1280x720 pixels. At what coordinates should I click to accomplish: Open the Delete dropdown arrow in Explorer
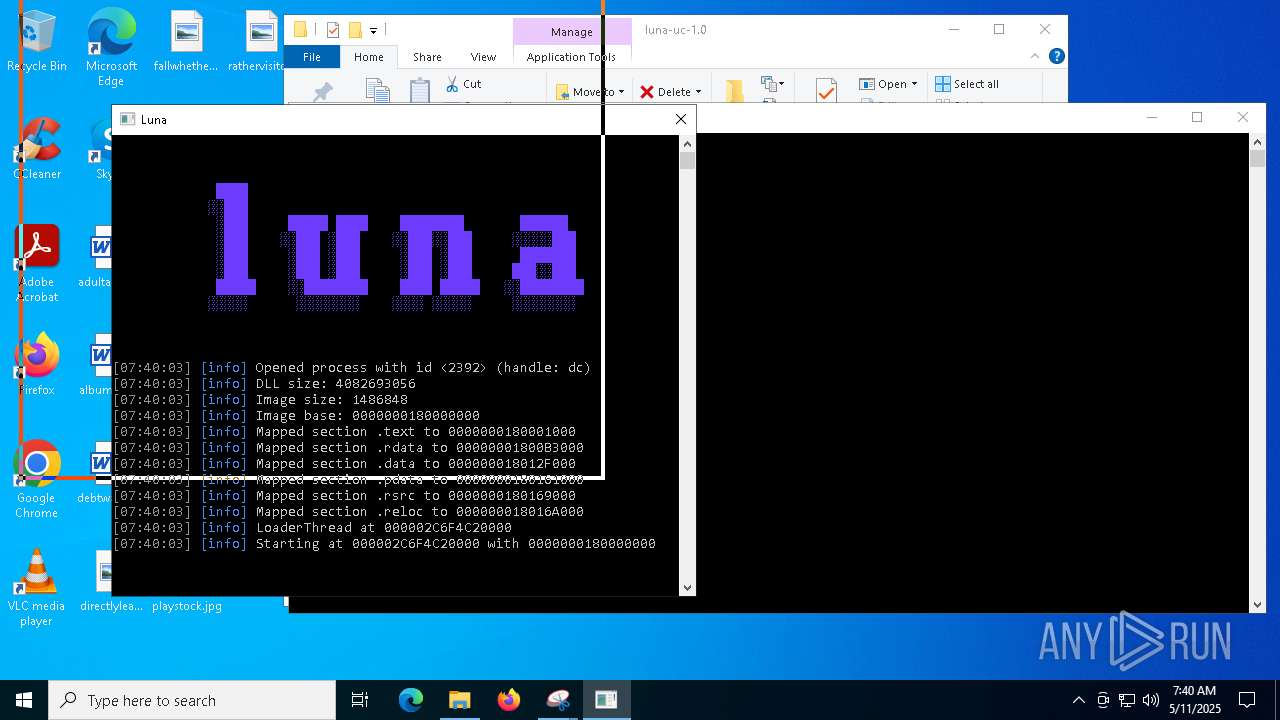(x=698, y=92)
